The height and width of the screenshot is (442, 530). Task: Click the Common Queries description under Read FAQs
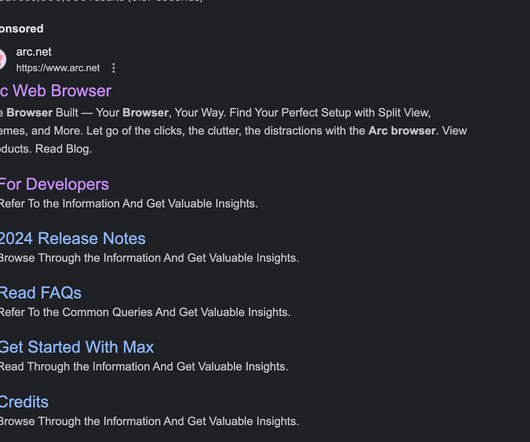pyautogui.click(x=145, y=312)
